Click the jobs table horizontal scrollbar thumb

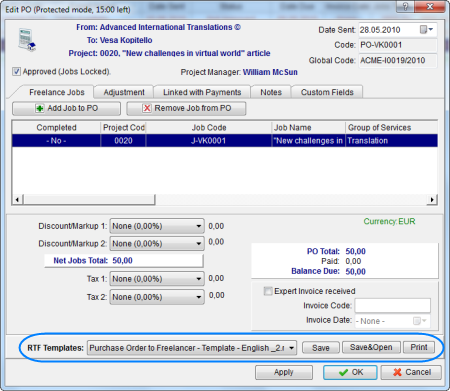[89, 200]
